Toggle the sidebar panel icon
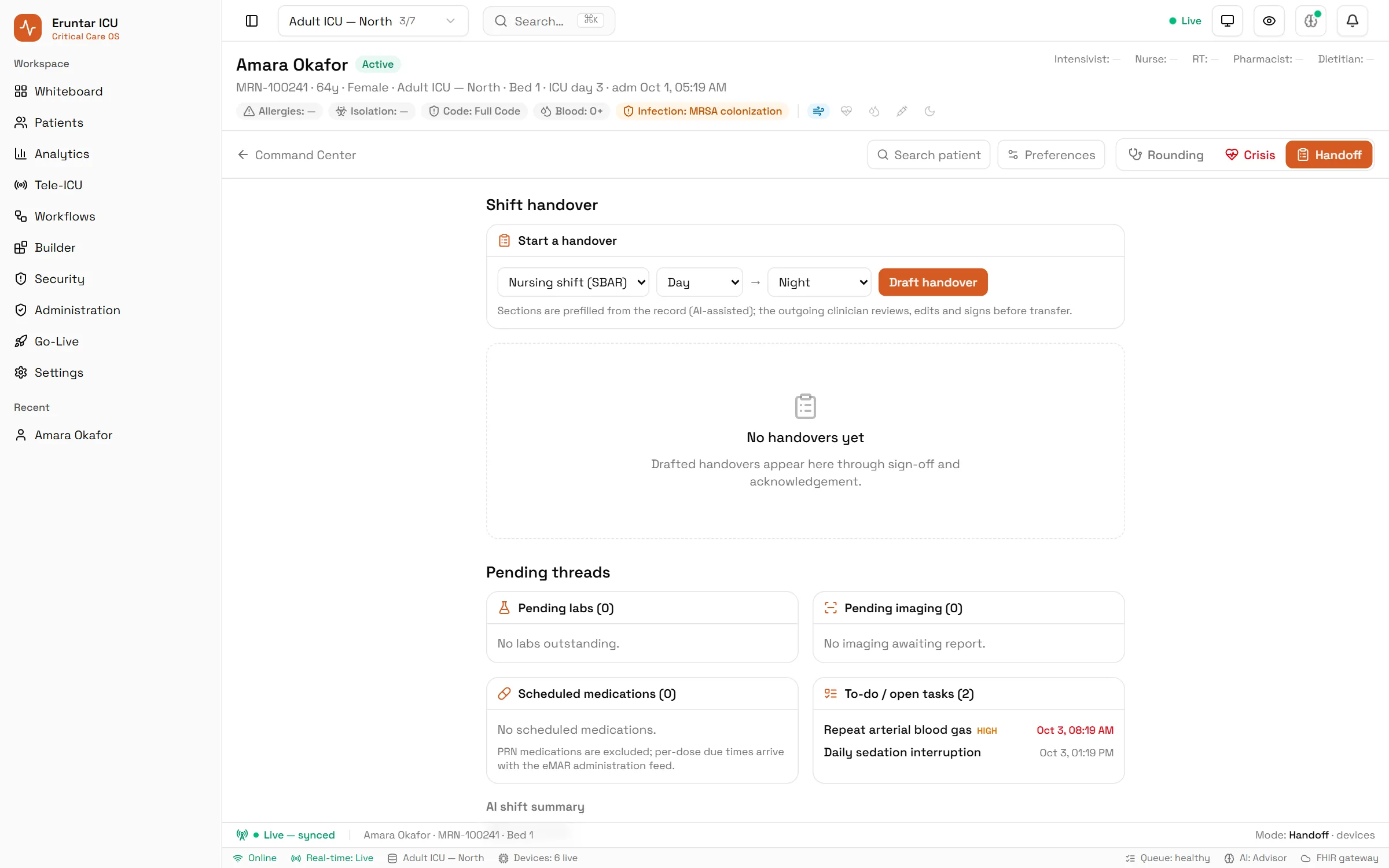The image size is (1389, 868). (252, 21)
